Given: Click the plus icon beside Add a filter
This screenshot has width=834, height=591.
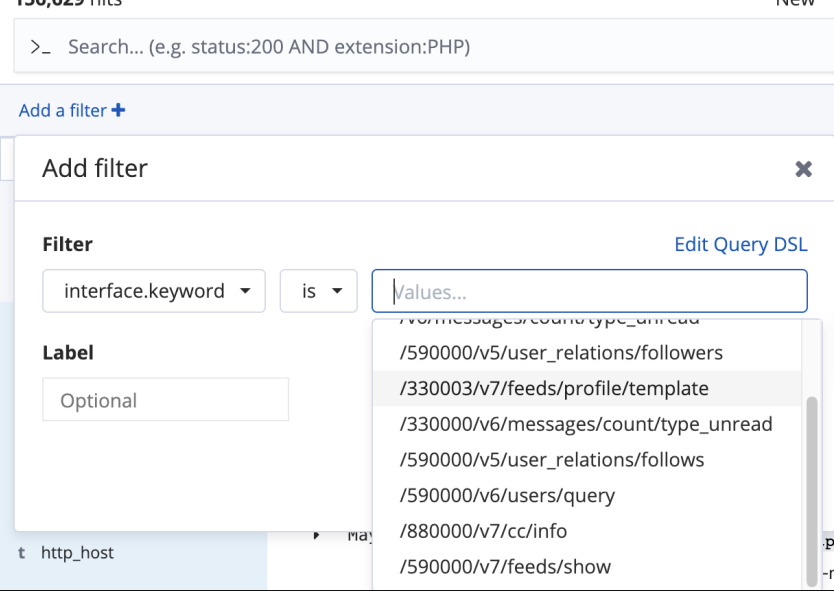Looking at the screenshot, I should click(x=119, y=111).
